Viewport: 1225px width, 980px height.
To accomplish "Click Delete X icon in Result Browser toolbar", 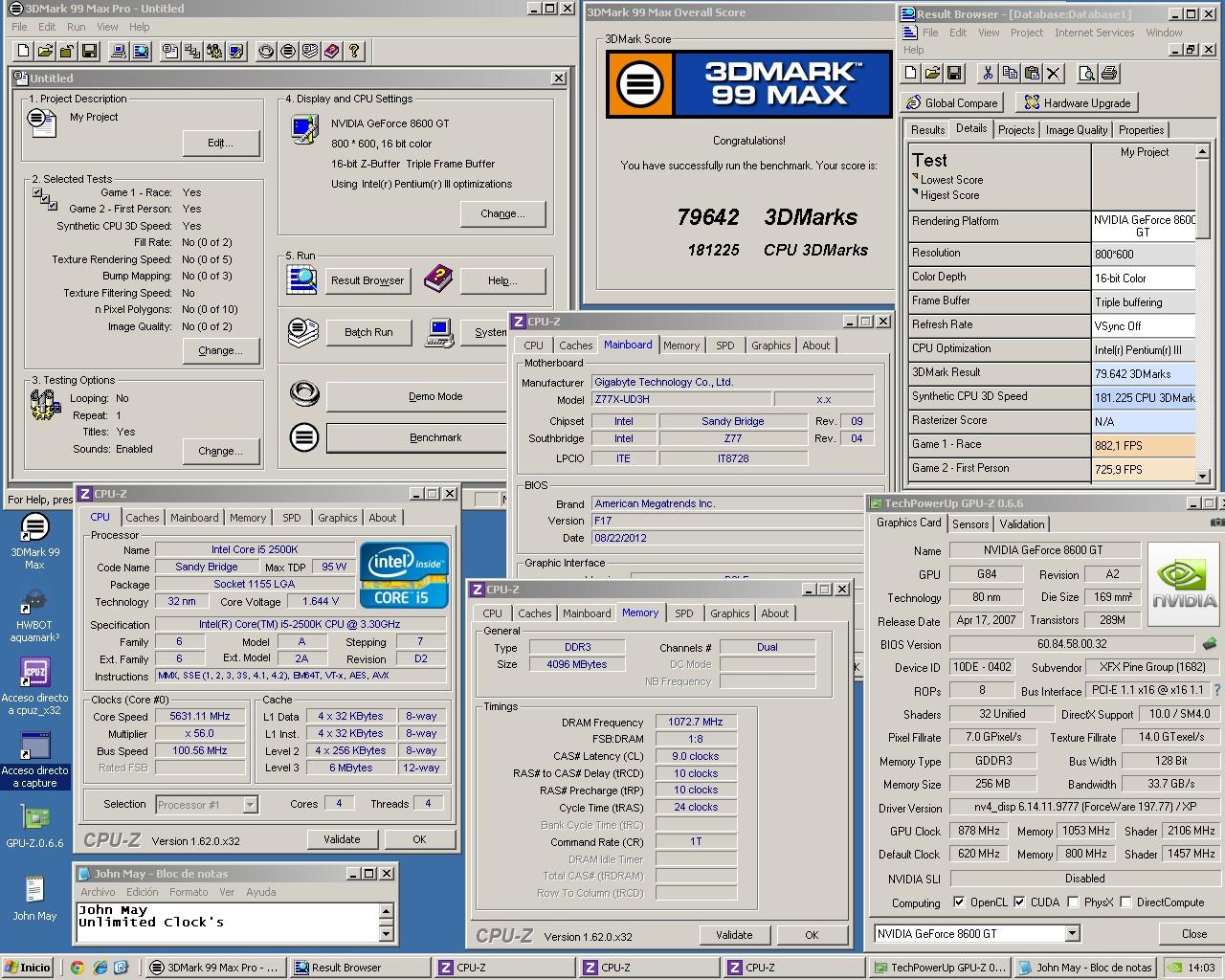I will 1054,73.
